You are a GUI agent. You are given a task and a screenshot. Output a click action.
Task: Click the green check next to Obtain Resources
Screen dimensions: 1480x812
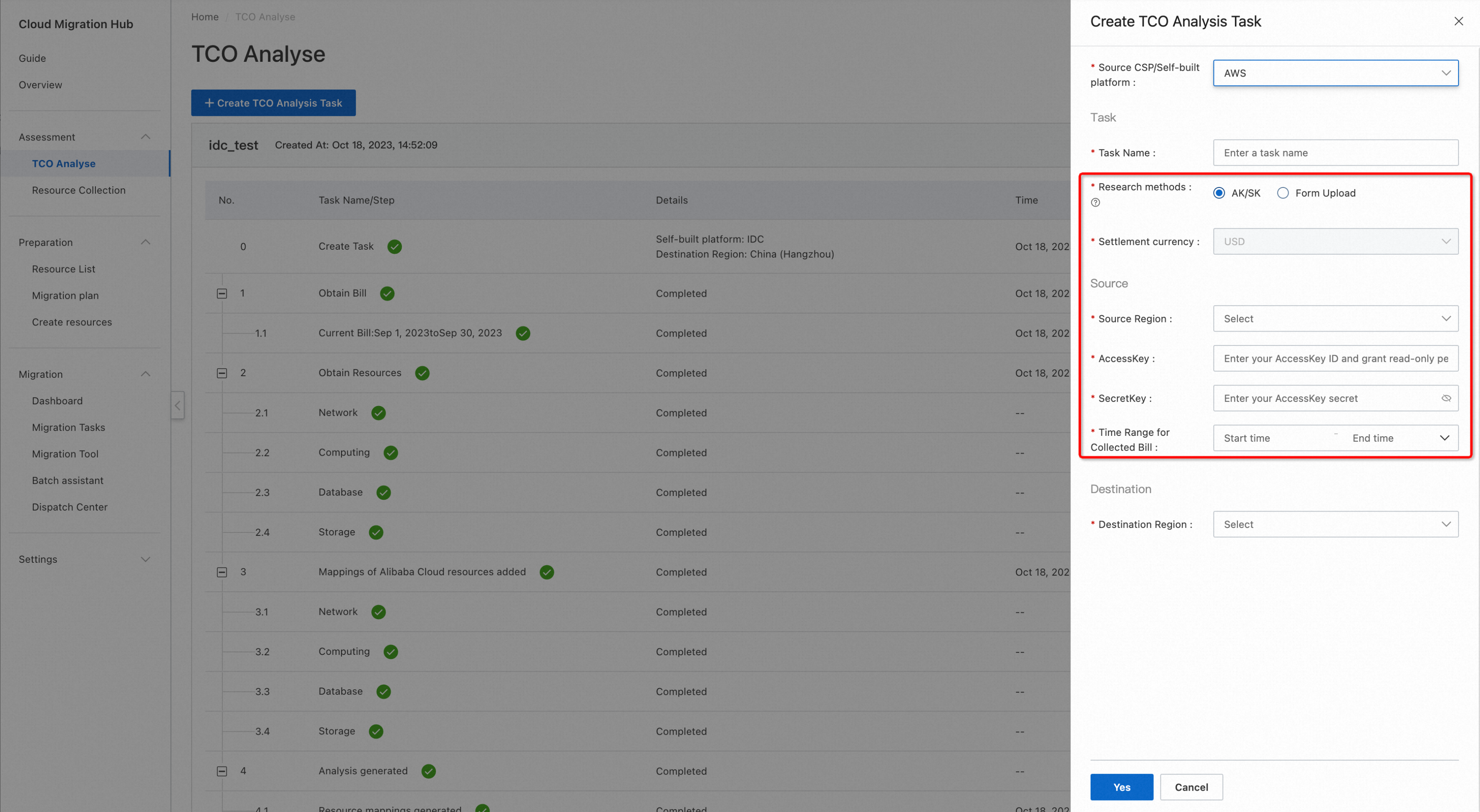pyautogui.click(x=422, y=373)
